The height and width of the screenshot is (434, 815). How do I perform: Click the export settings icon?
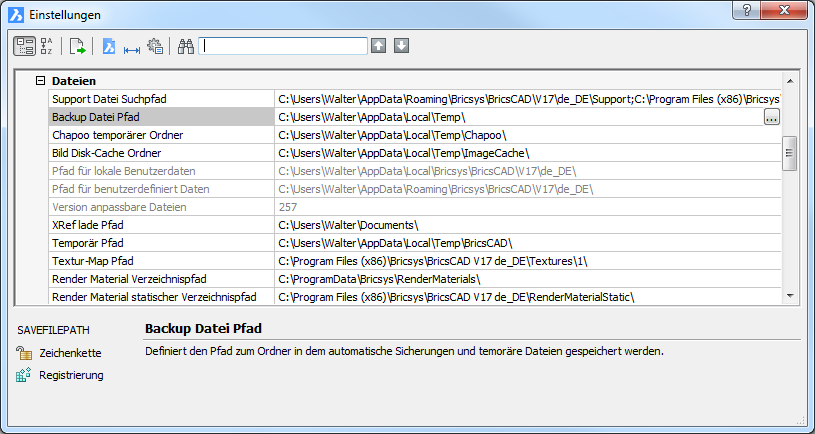[78, 46]
